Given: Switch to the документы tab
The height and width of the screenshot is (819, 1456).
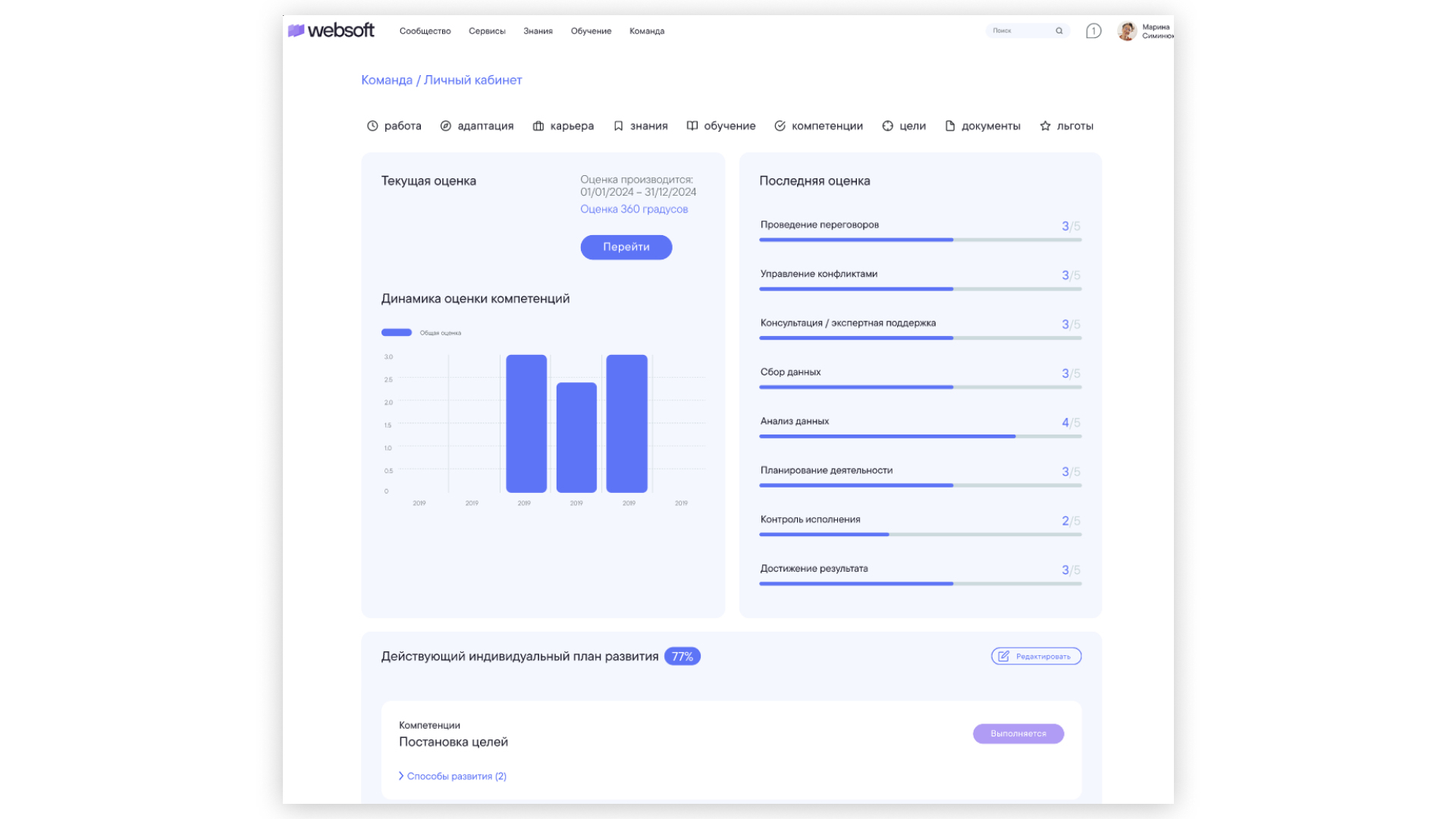Looking at the screenshot, I should 983,126.
